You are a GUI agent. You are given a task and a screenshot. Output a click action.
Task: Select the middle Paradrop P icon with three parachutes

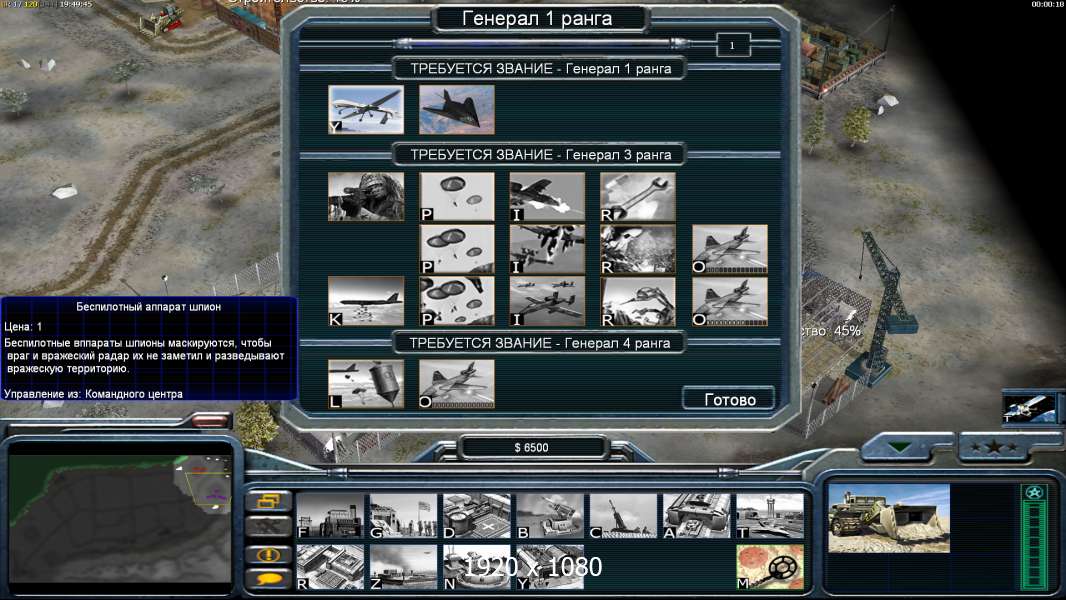pos(457,249)
